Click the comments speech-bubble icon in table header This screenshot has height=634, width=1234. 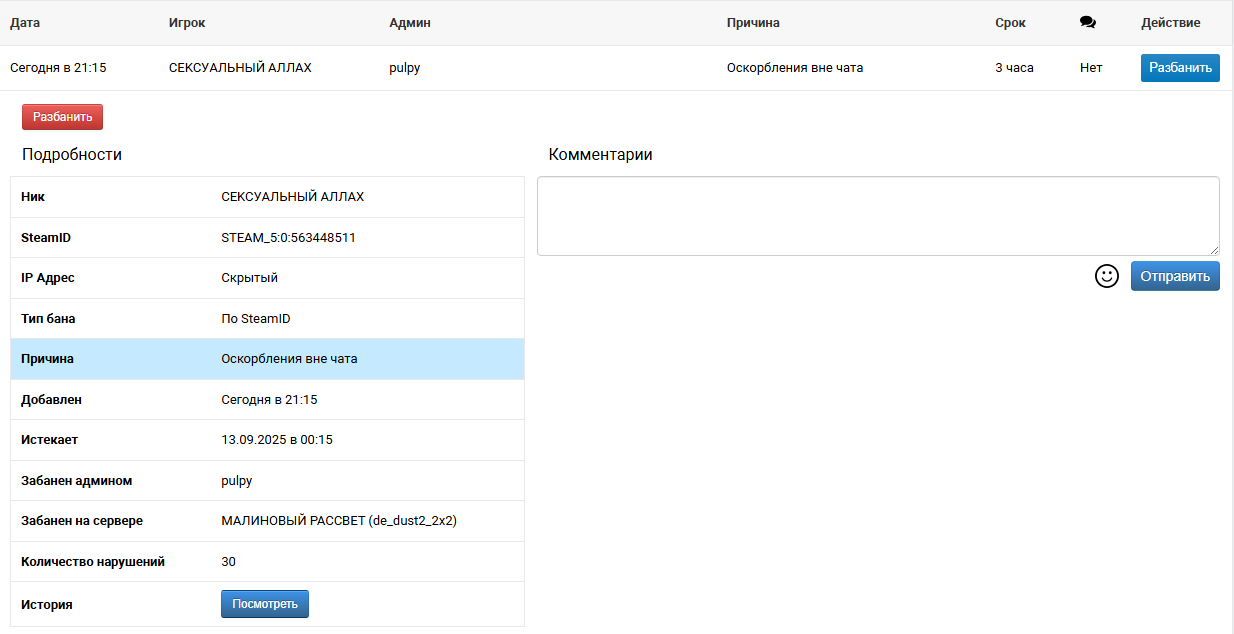tap(1088, 23)
